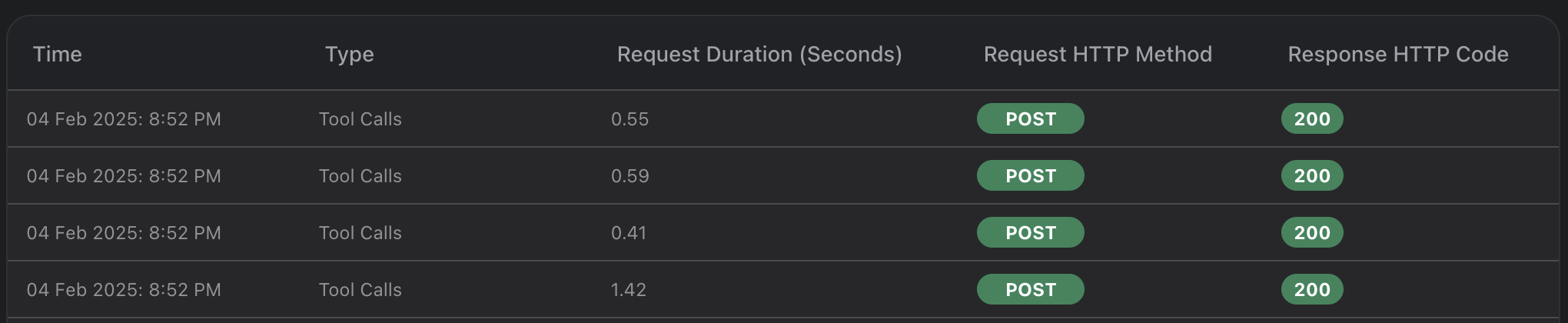
Task: Select the Tool Calls row lasting 1.42 seconds
Action: pos(783,289)
